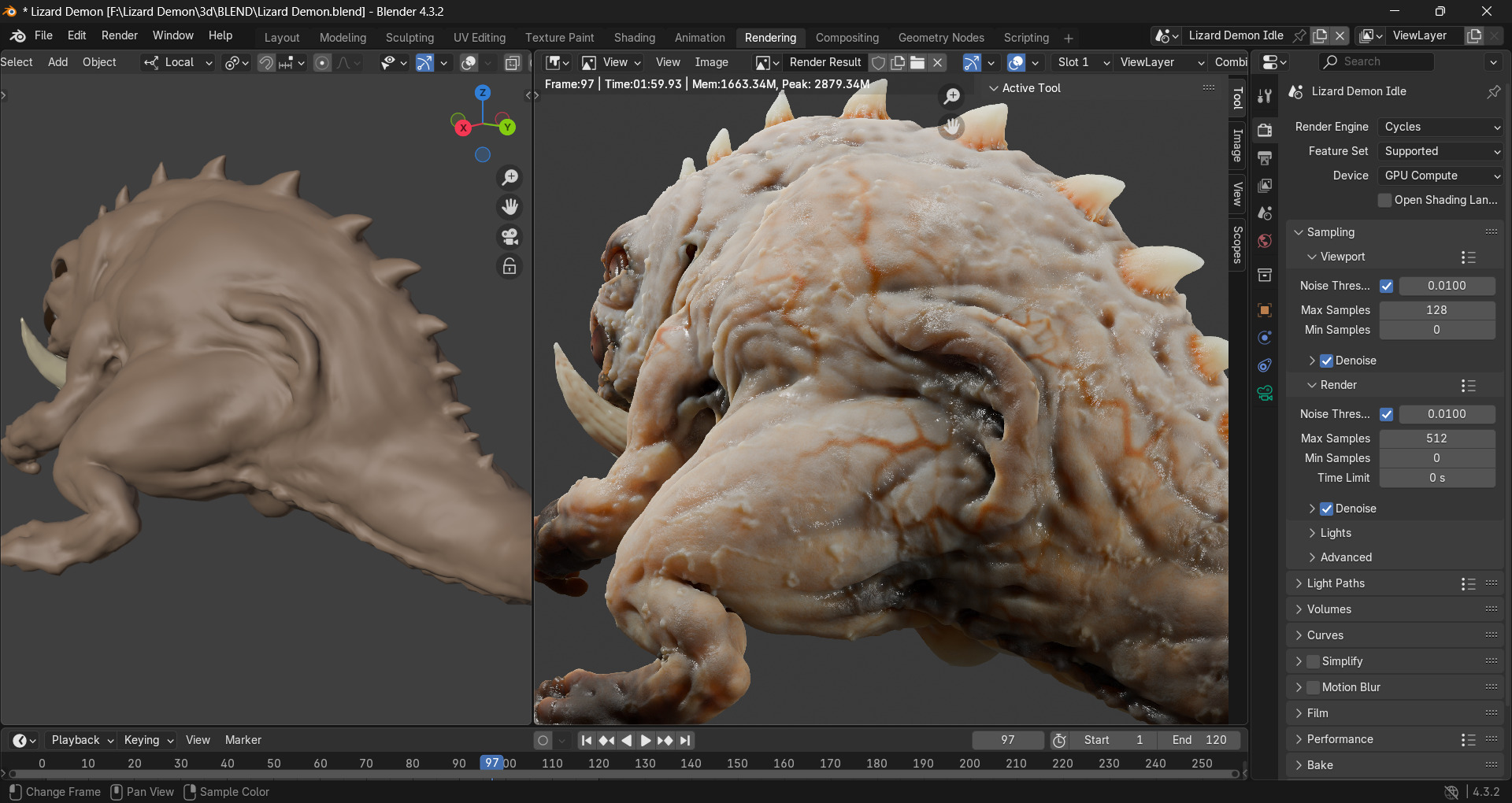Pin the Lizard Demon Idle properties panel
This screenshot has width=1512, height=803.
pos(1493,91)
